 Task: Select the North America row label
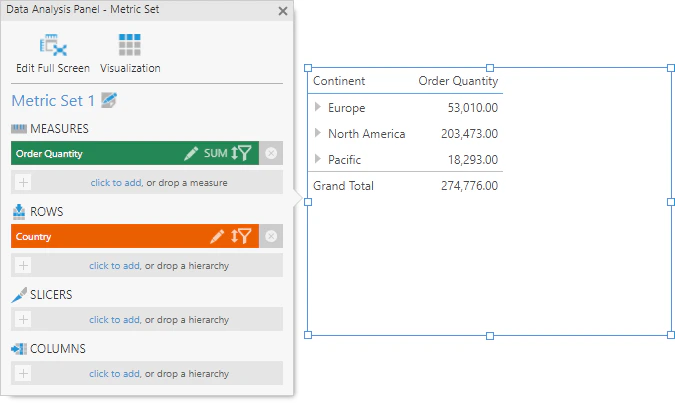coord(366,134)
